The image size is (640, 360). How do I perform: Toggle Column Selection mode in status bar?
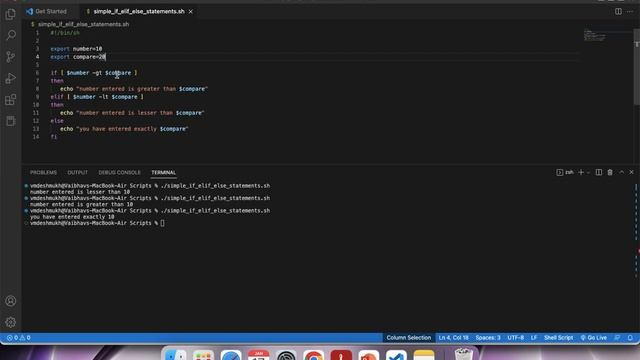(x=409, y=338)
